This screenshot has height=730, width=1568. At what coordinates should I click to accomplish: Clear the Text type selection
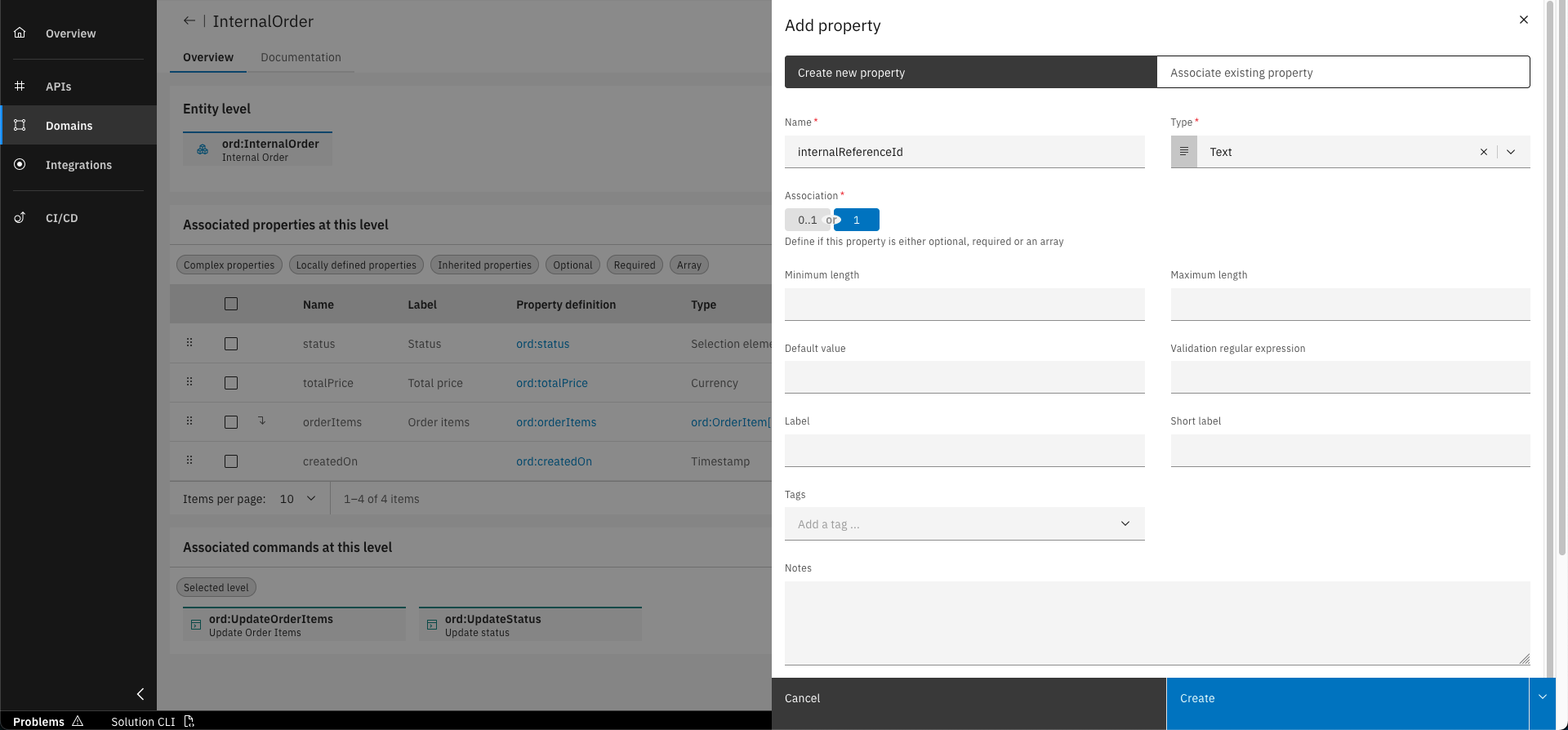pos(1483,152)
